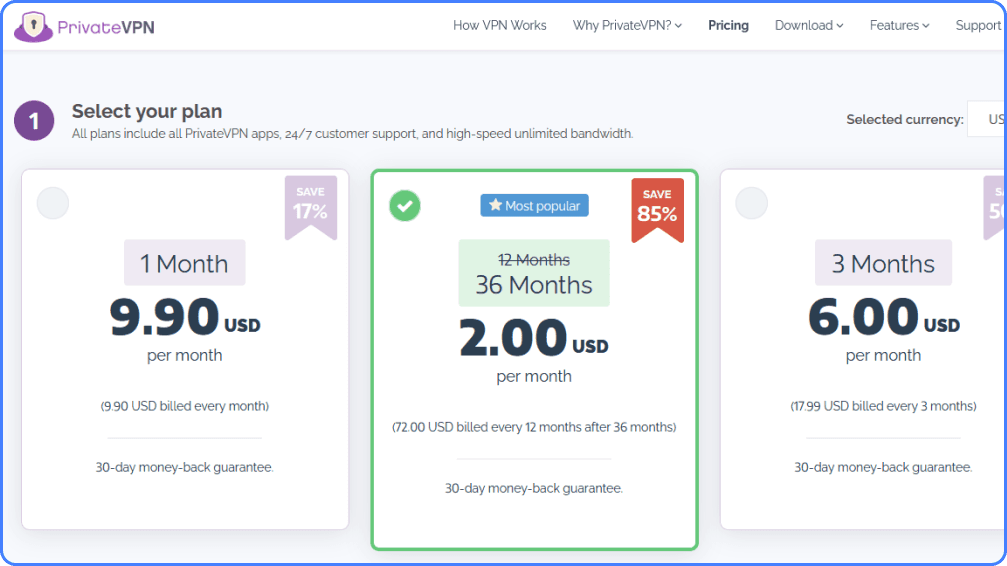
Task: Expand the Features menu
Action: (899, 26)
